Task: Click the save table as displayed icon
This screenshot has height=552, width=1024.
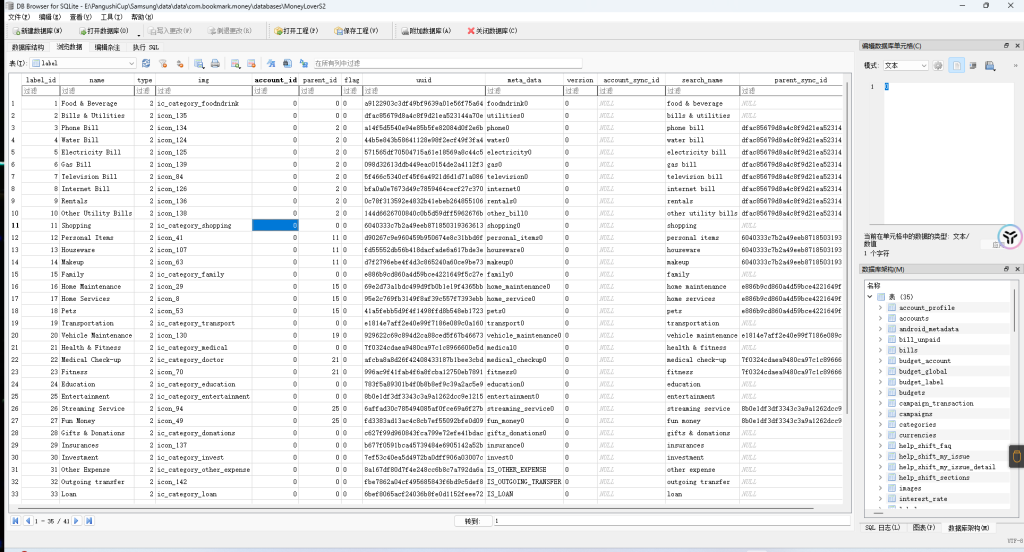Action: (x=199, y=63)
